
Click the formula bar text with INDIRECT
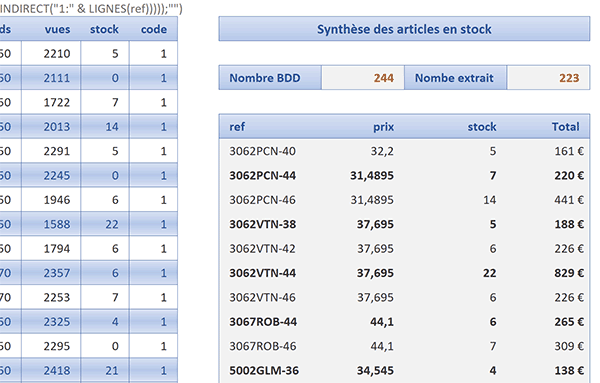[91, 8]
